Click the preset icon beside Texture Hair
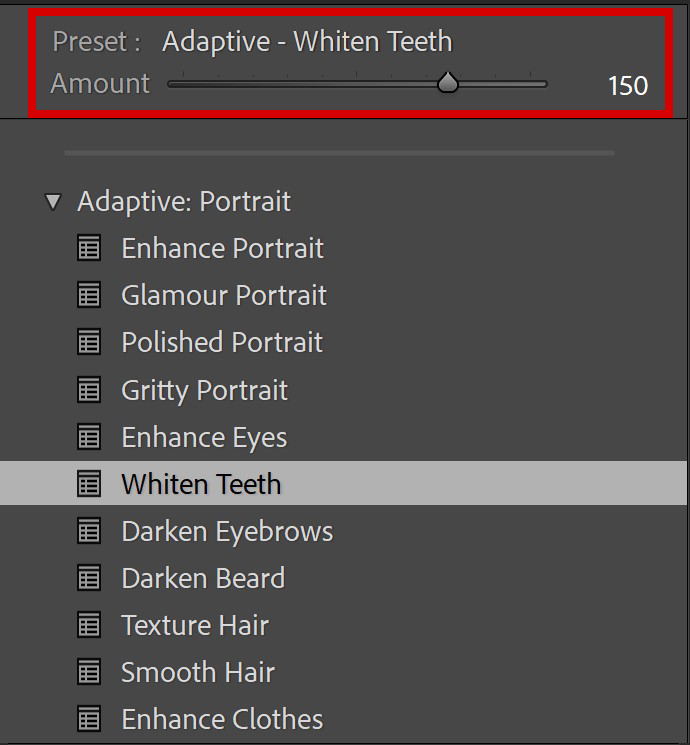This screenshot has height=745, width=690. click(89, 625)
